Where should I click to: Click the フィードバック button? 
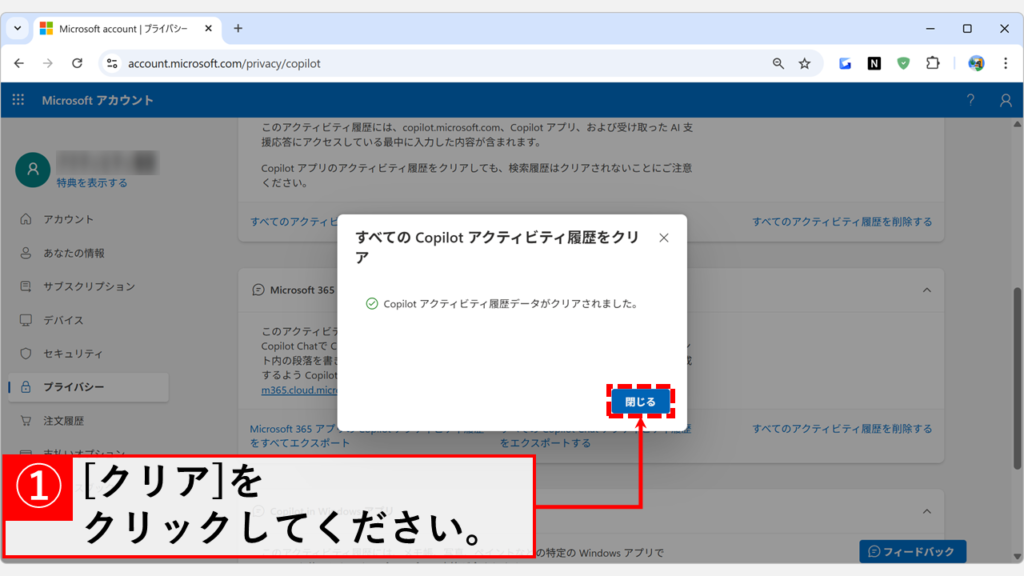tap(912, 551)
